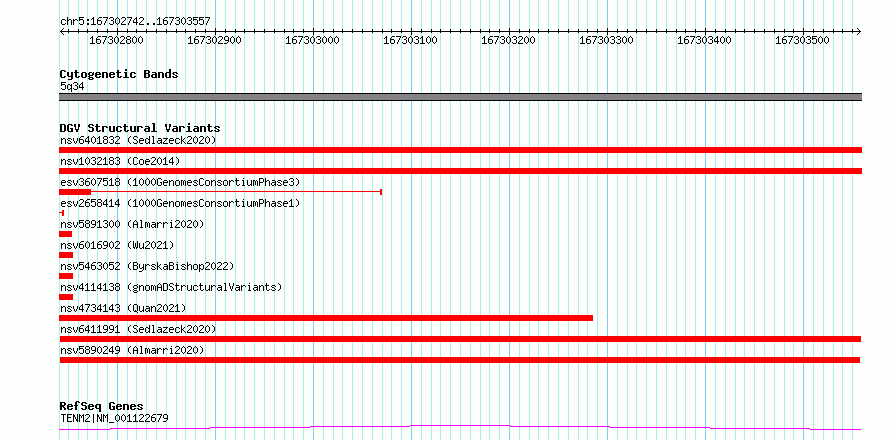Click the Cytogenetic Bands track title
890x440 pixels.
click(119, 74)
